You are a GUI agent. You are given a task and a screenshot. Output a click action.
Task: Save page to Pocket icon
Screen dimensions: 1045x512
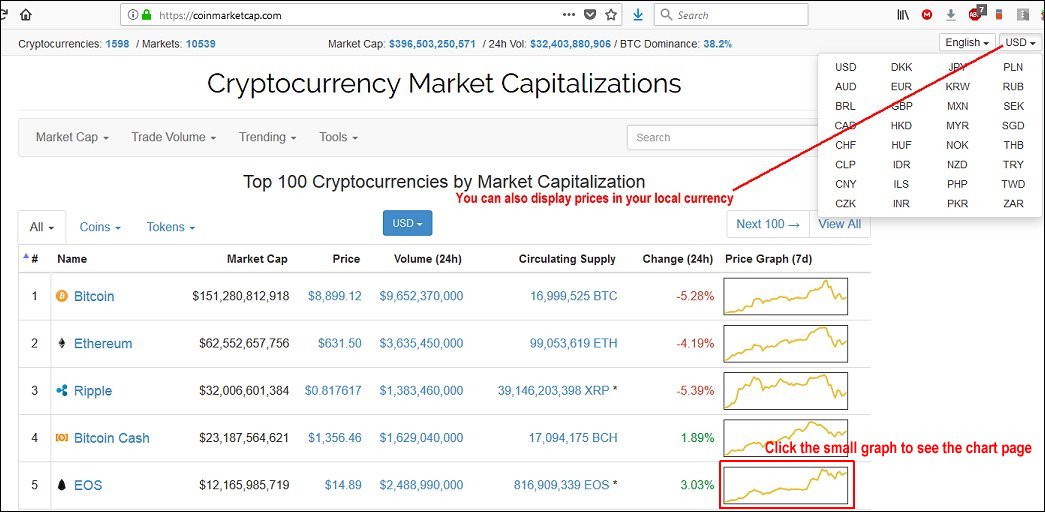(590, 15)
